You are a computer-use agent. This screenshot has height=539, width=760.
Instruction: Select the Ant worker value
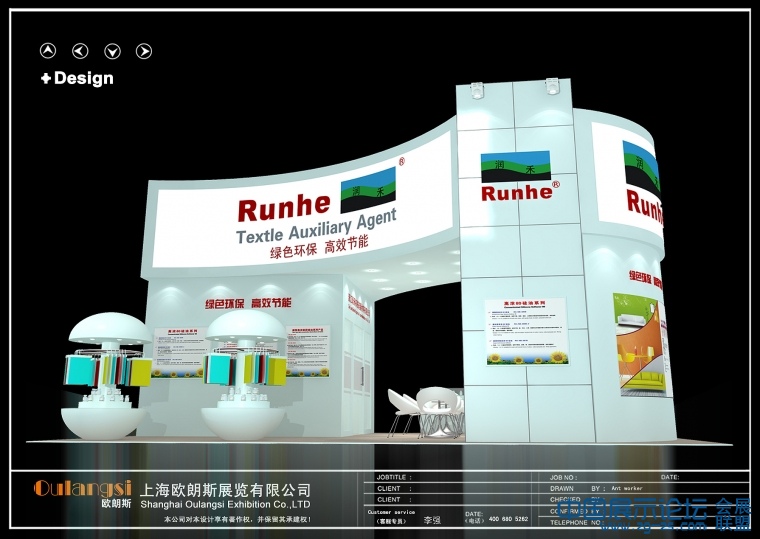pyautogui.click(x=627, y=489)
